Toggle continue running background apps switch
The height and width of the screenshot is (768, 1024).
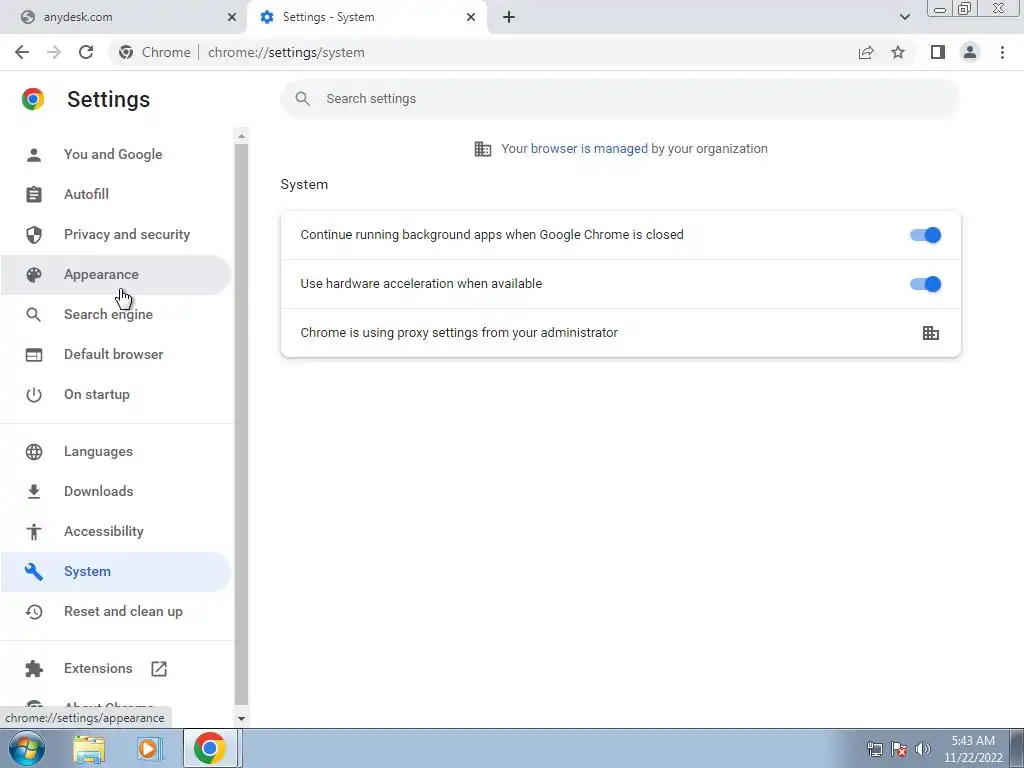point(925,235)
